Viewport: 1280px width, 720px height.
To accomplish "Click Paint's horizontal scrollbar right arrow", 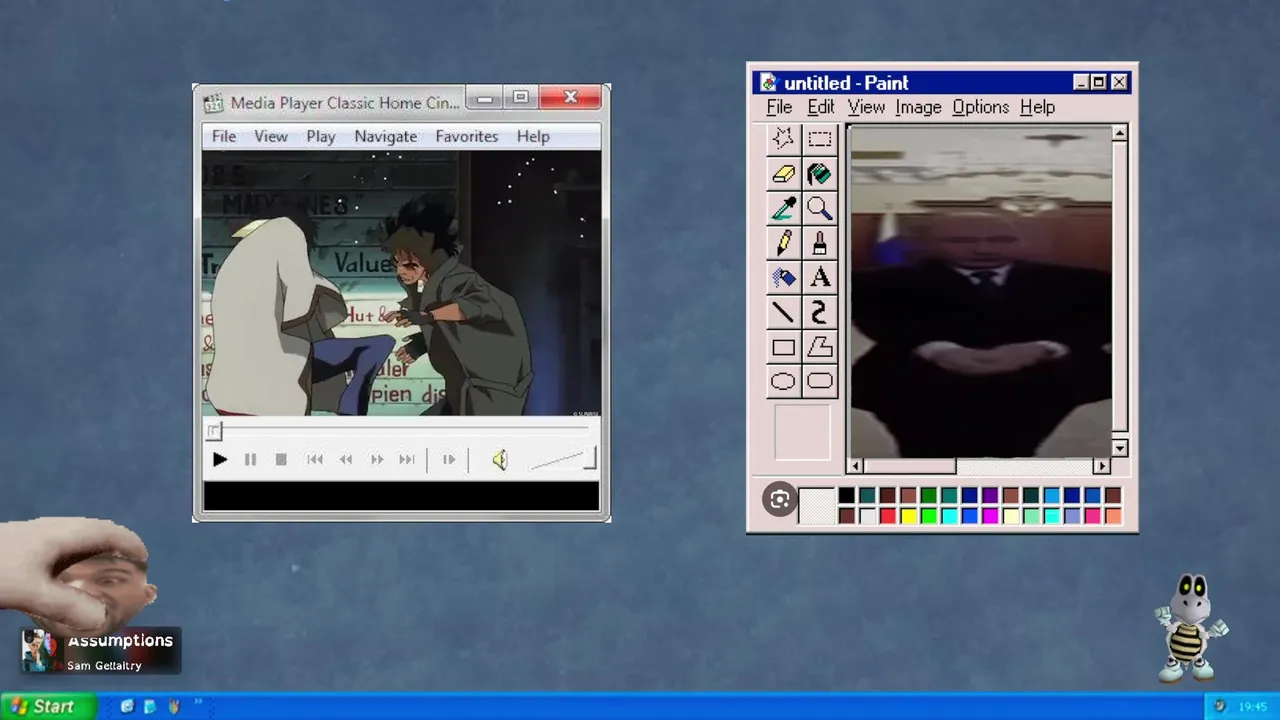I will point(1102,466).
